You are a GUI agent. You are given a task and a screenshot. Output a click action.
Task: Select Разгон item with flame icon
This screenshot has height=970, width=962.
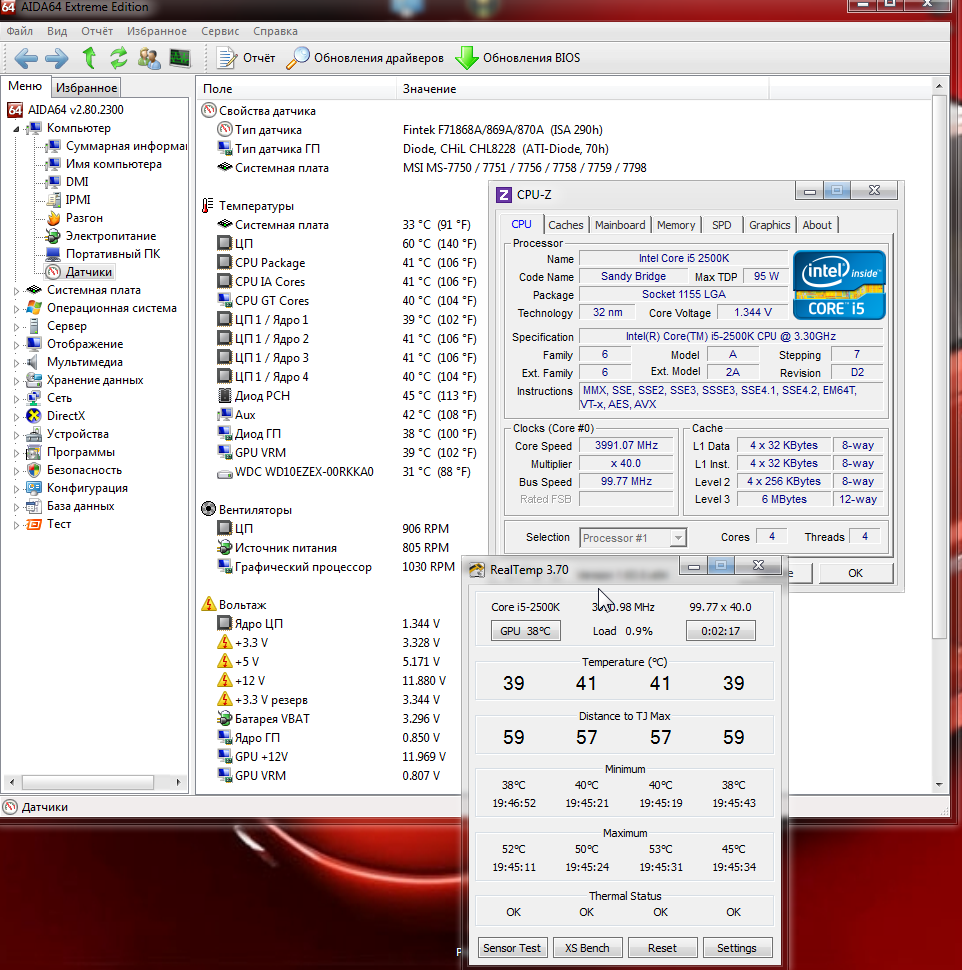point(84,218)
